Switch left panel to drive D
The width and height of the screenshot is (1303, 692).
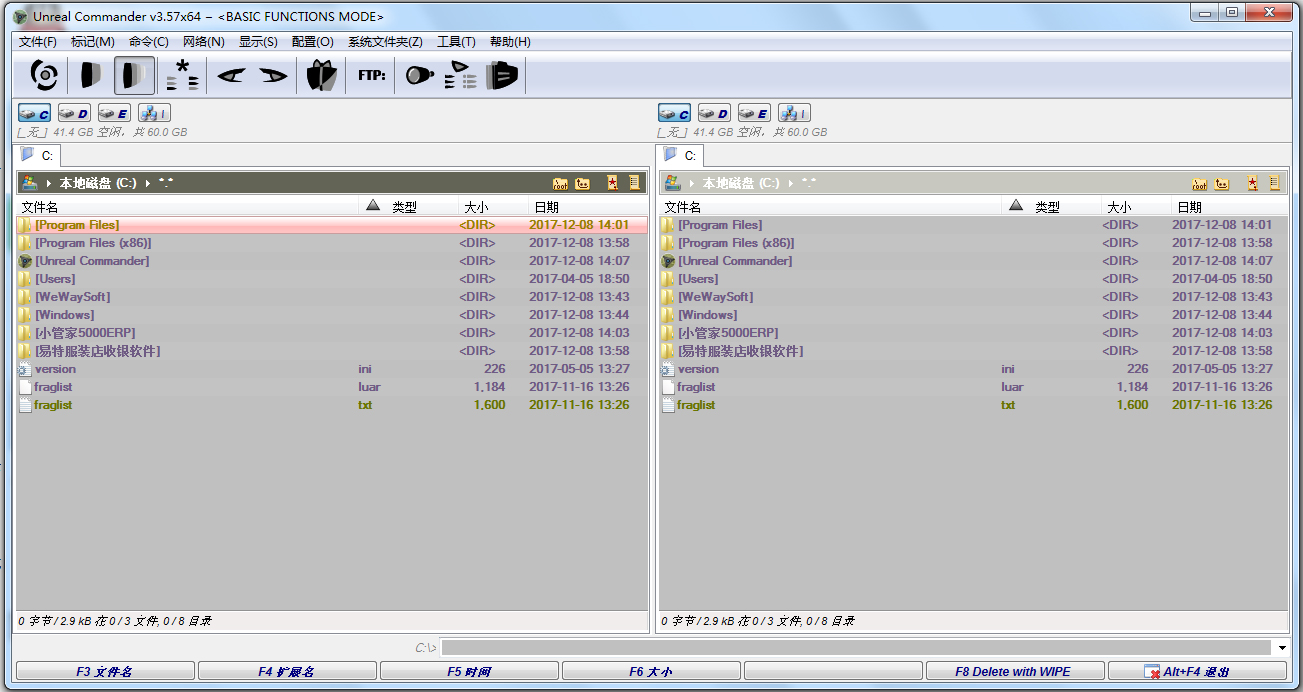coord(74,113)
